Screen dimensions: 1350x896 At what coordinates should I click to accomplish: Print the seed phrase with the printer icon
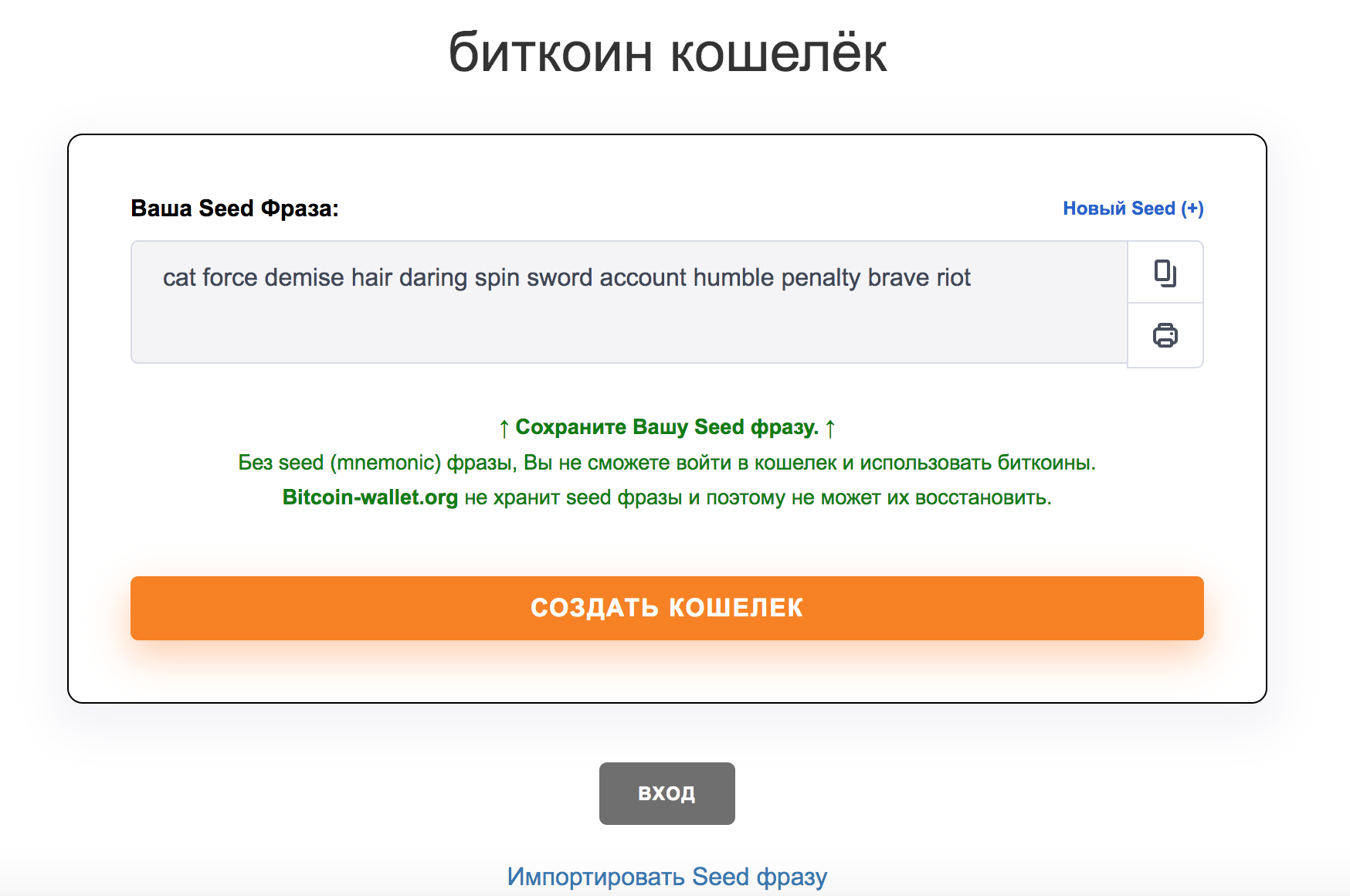click(x=1165, y=335)
